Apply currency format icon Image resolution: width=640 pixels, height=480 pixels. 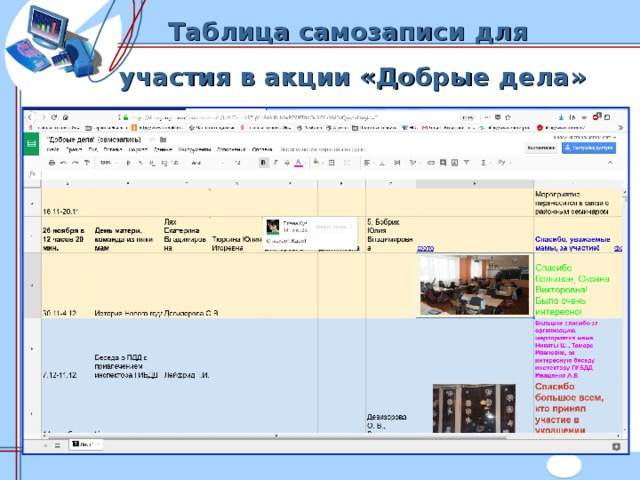coord(128,163)
